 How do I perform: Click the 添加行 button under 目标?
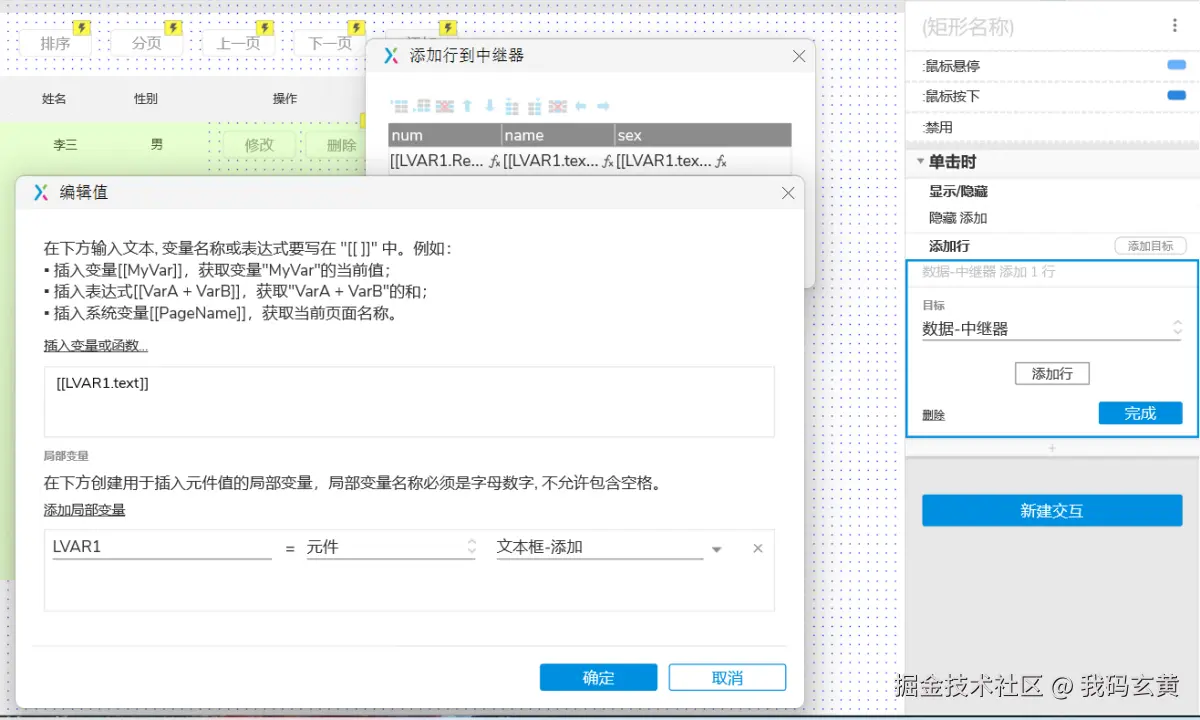pos(1052,373)
